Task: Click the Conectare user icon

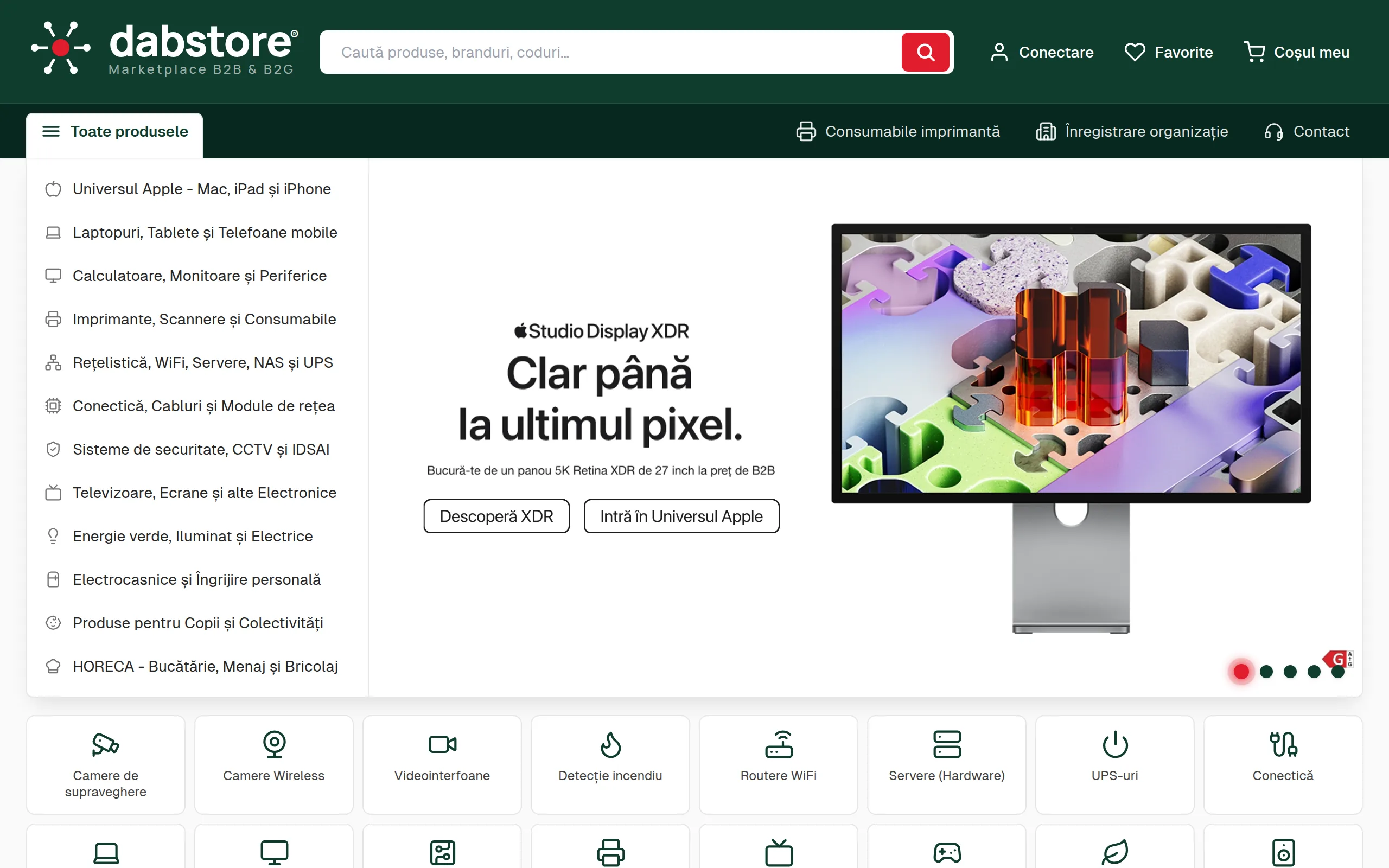Action: (999, 52)
